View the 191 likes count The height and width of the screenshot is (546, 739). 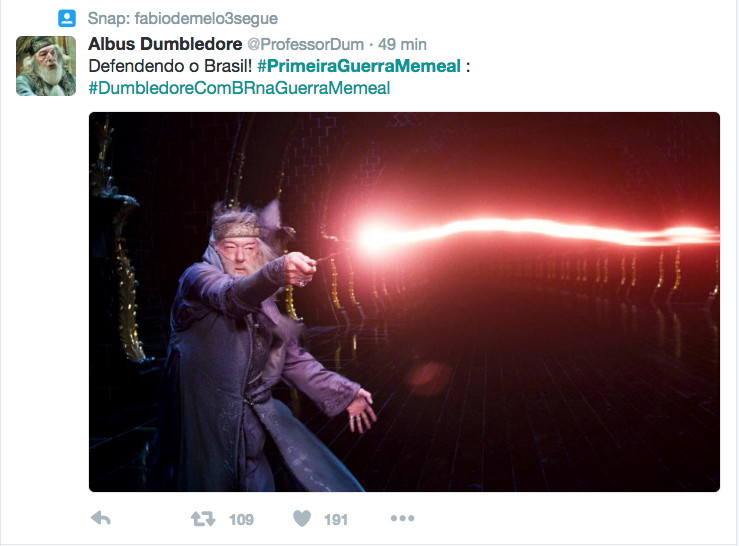(x=336, y=520)
